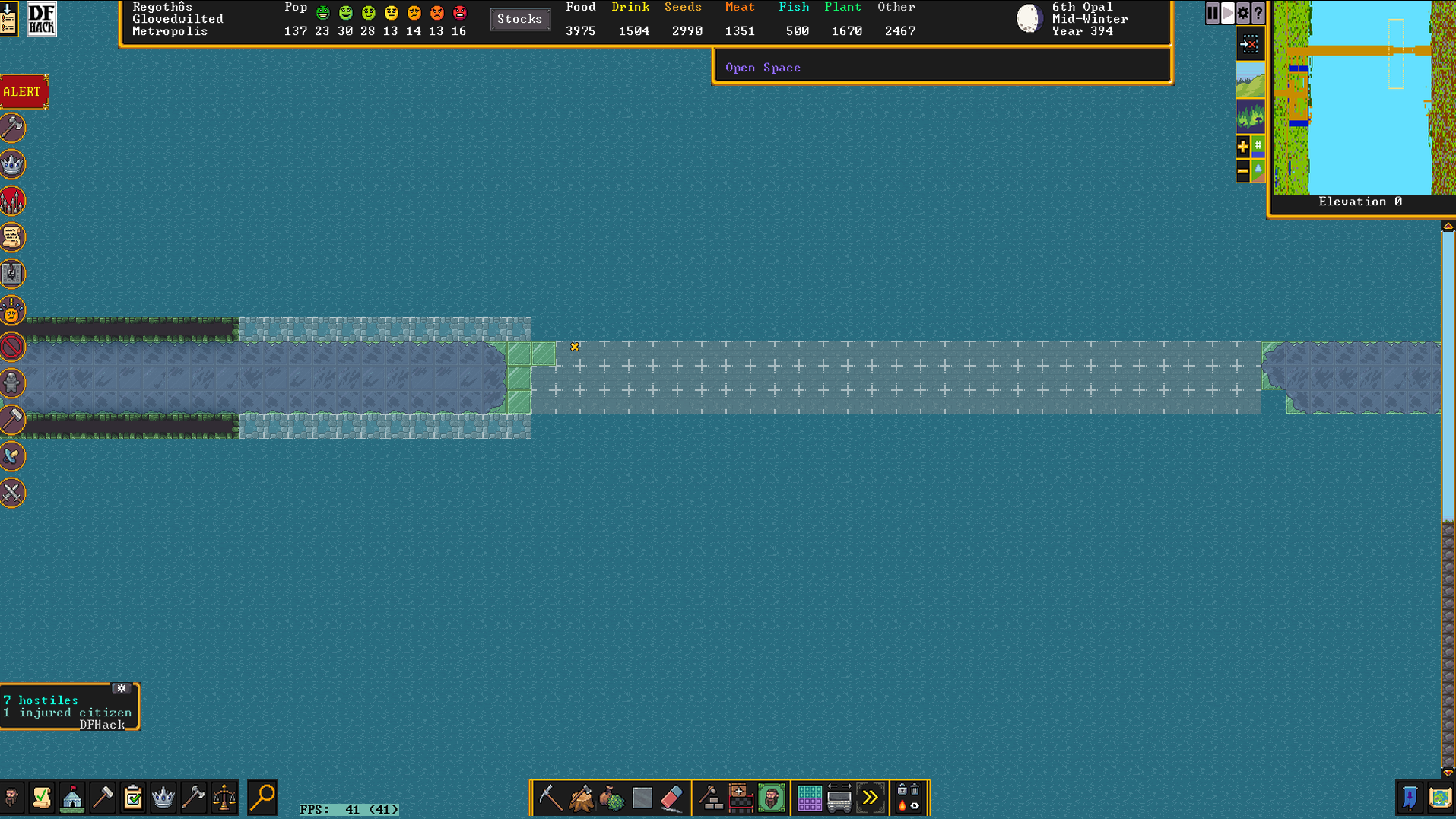Click inside the minimap overview
This screenshot has height=819, width=1456.
[x=1364, y=97]
